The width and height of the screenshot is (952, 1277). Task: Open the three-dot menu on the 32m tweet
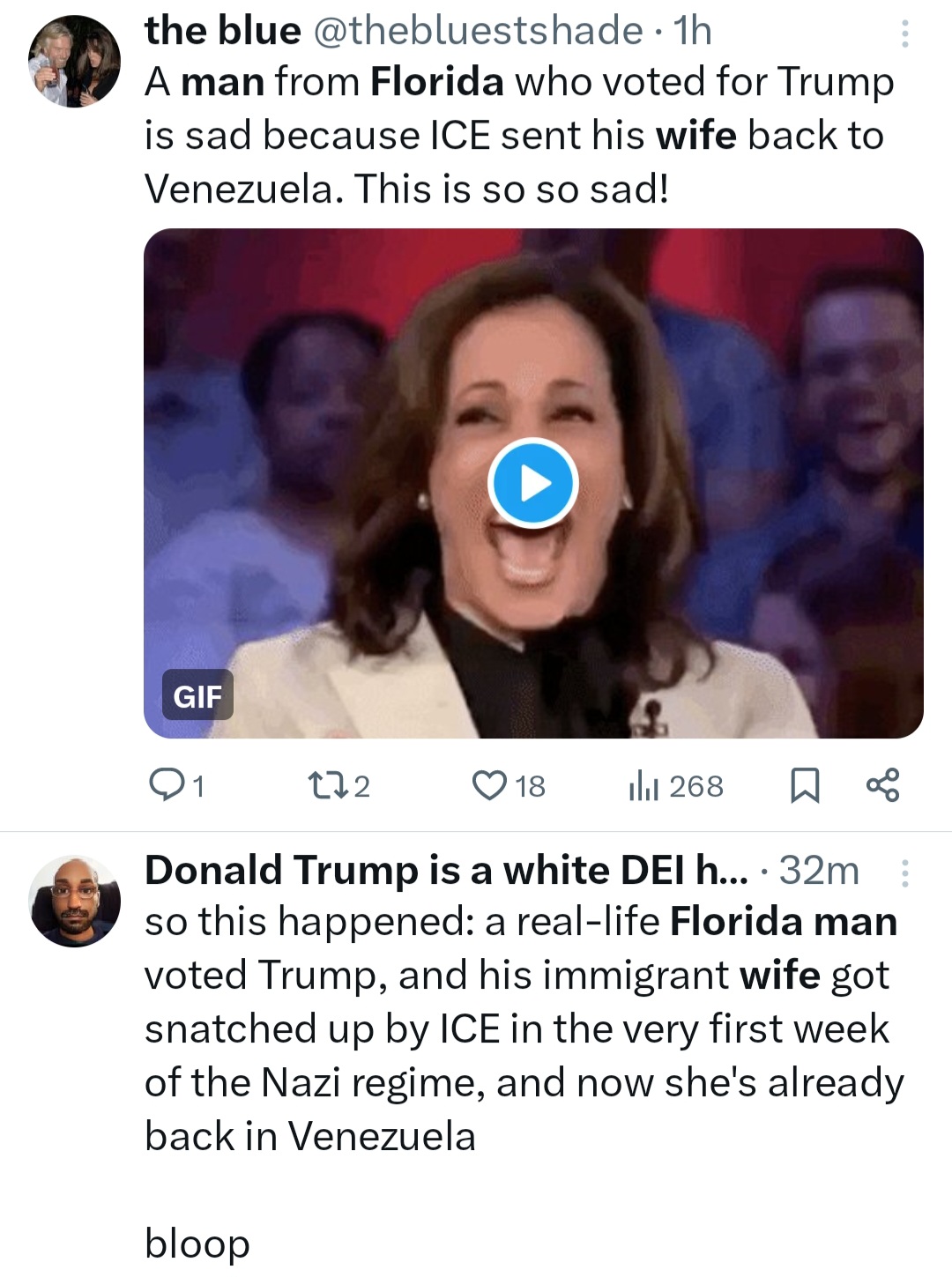click(x=904, y=872)
